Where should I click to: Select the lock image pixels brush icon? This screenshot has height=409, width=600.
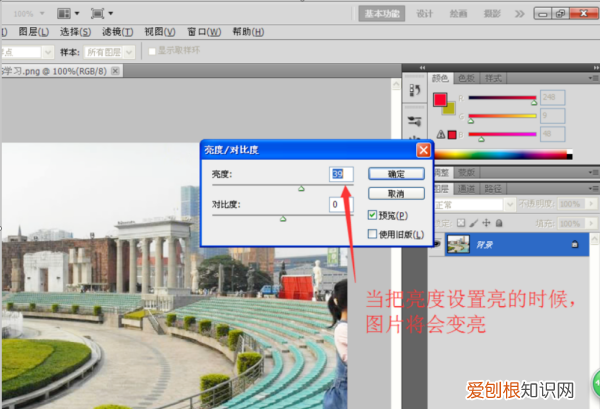coord(474,223)
